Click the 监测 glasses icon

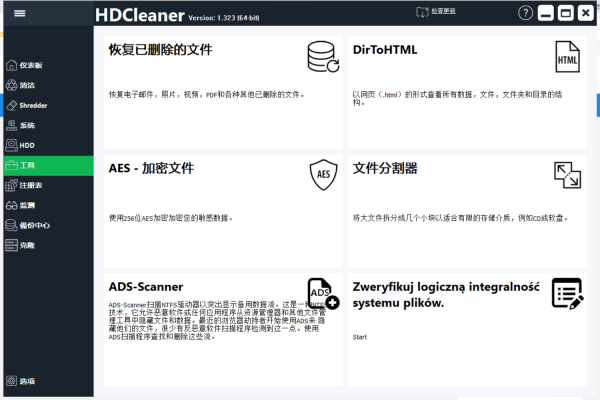click(11, 206)
